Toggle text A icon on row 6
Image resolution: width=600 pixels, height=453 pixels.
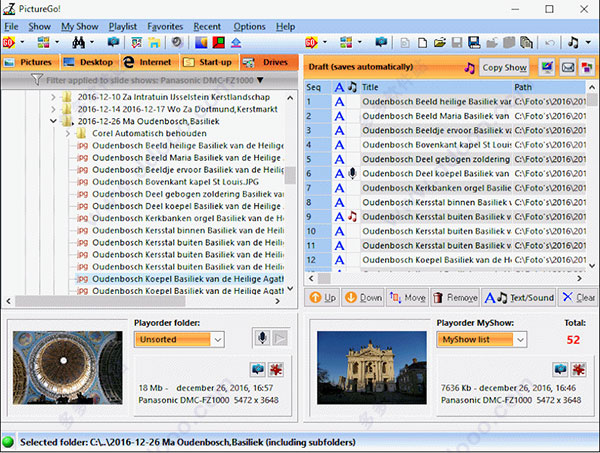339,174
